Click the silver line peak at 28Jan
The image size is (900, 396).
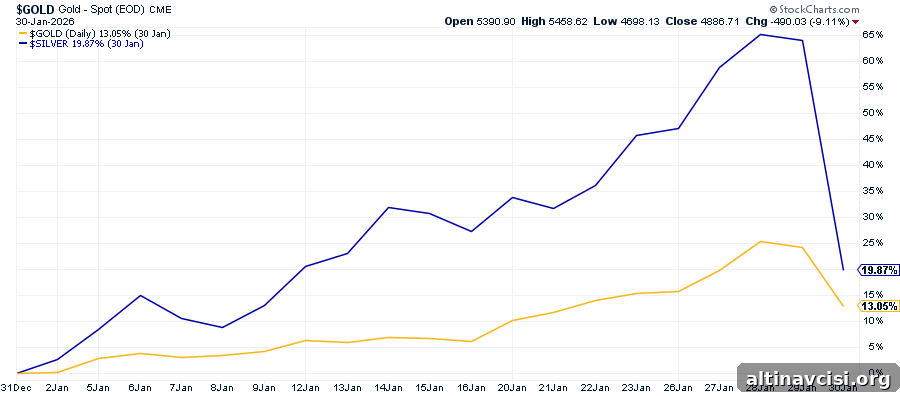[x=761, y=34]
